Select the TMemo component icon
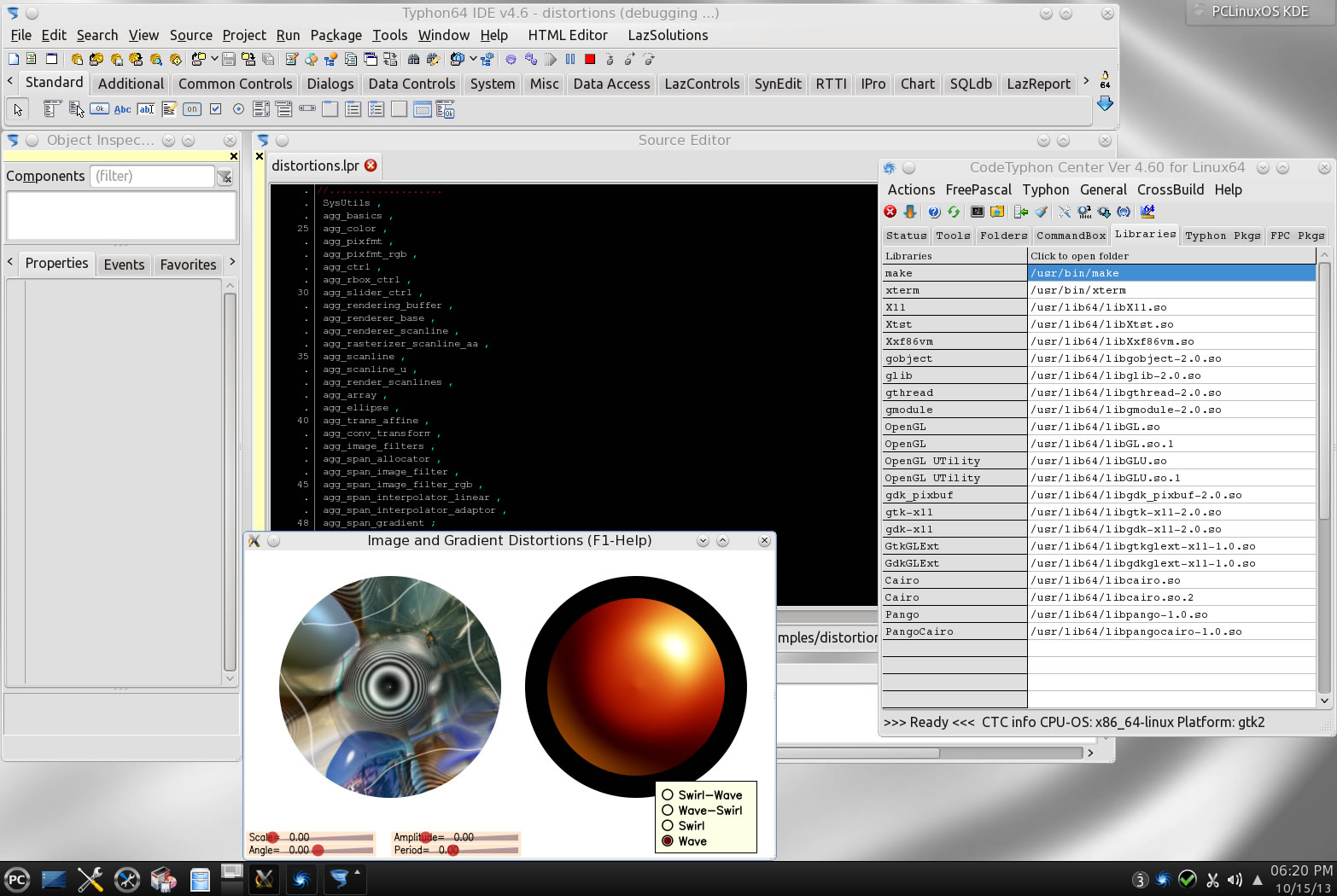This screenshot has width=1337, height=896. point(169,108)
